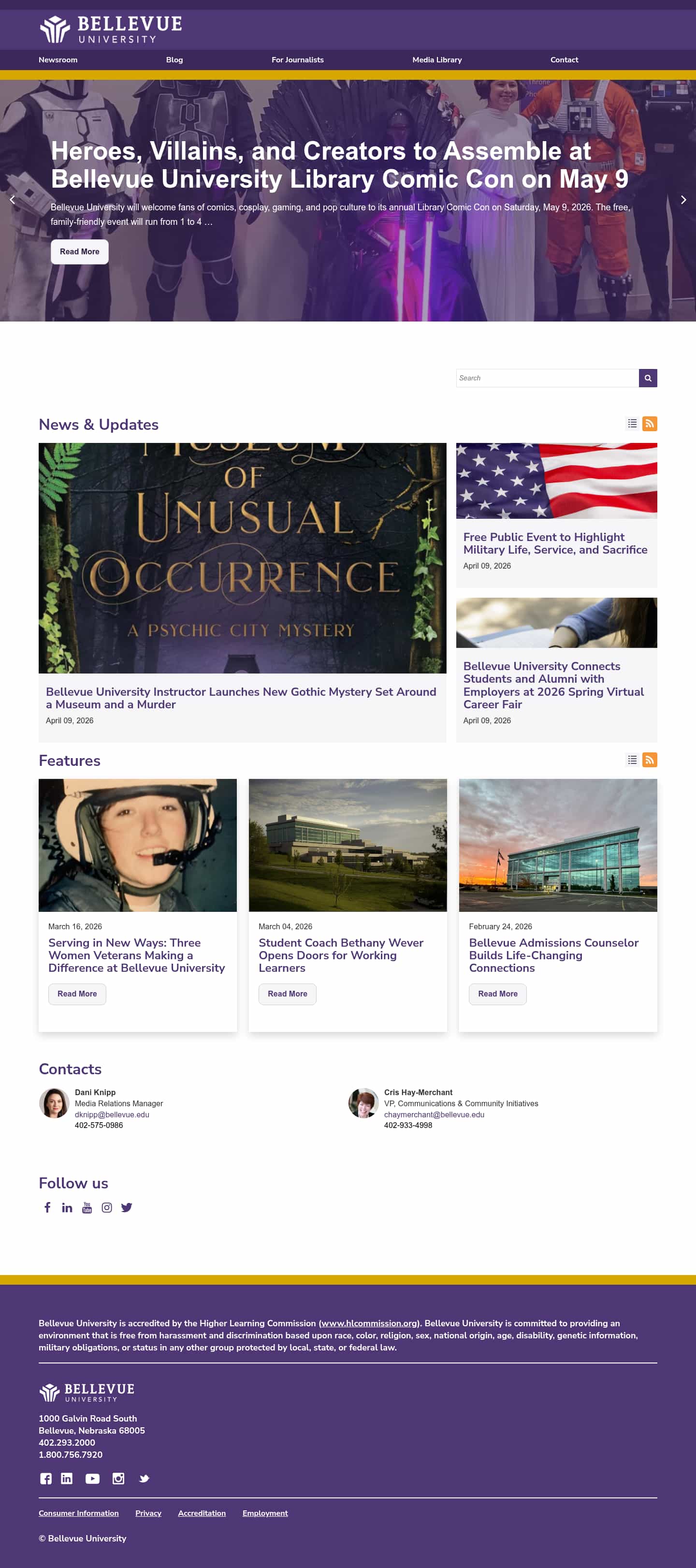Click the dknipp@bellevue.edu email link
696x1568 pixels.
[112, 1114]
